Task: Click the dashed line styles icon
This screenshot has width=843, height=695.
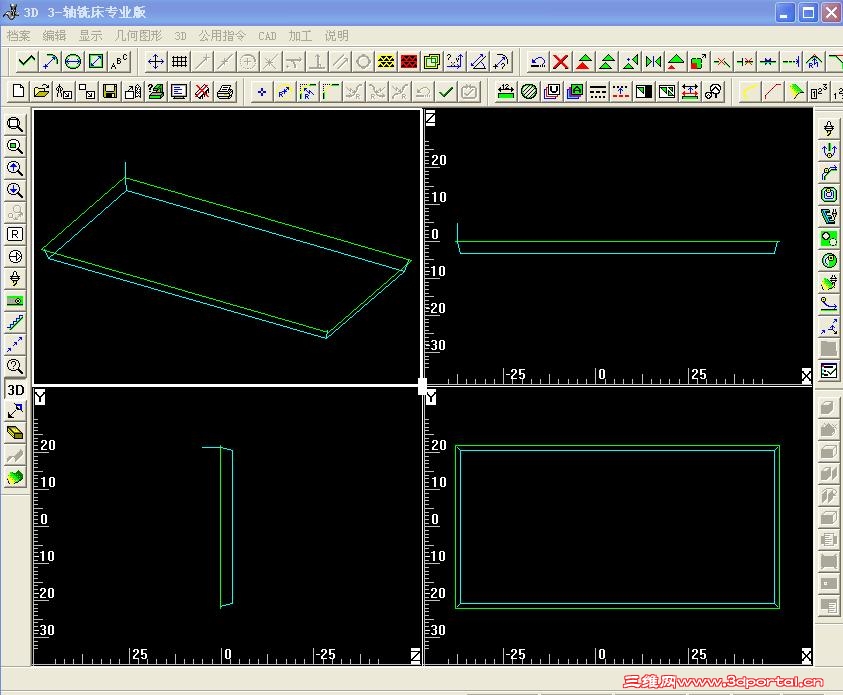Action: pyautogui.click(x=598, y=91)
